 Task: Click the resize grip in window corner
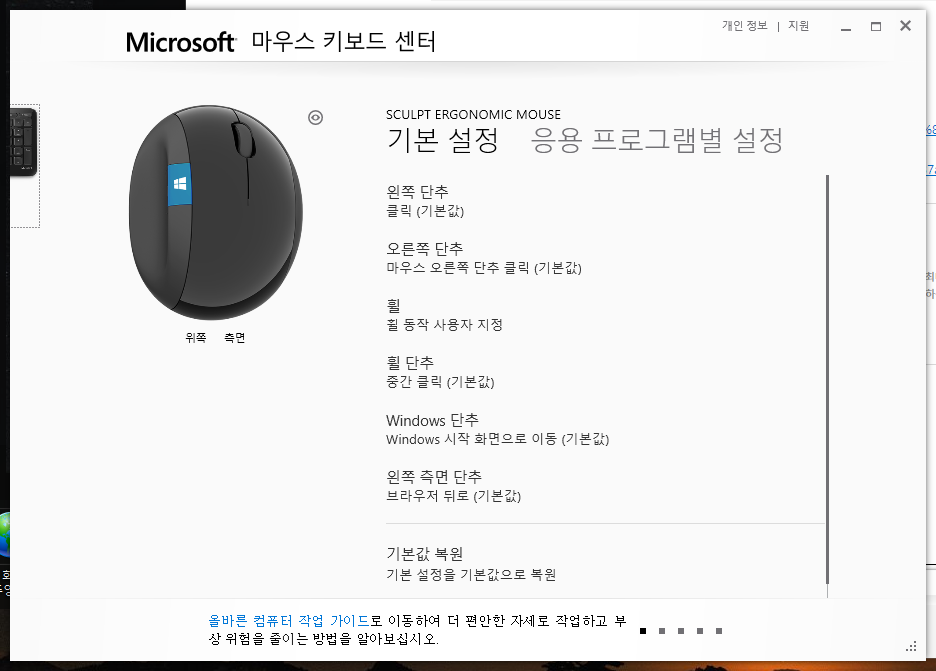click(911, 647)
